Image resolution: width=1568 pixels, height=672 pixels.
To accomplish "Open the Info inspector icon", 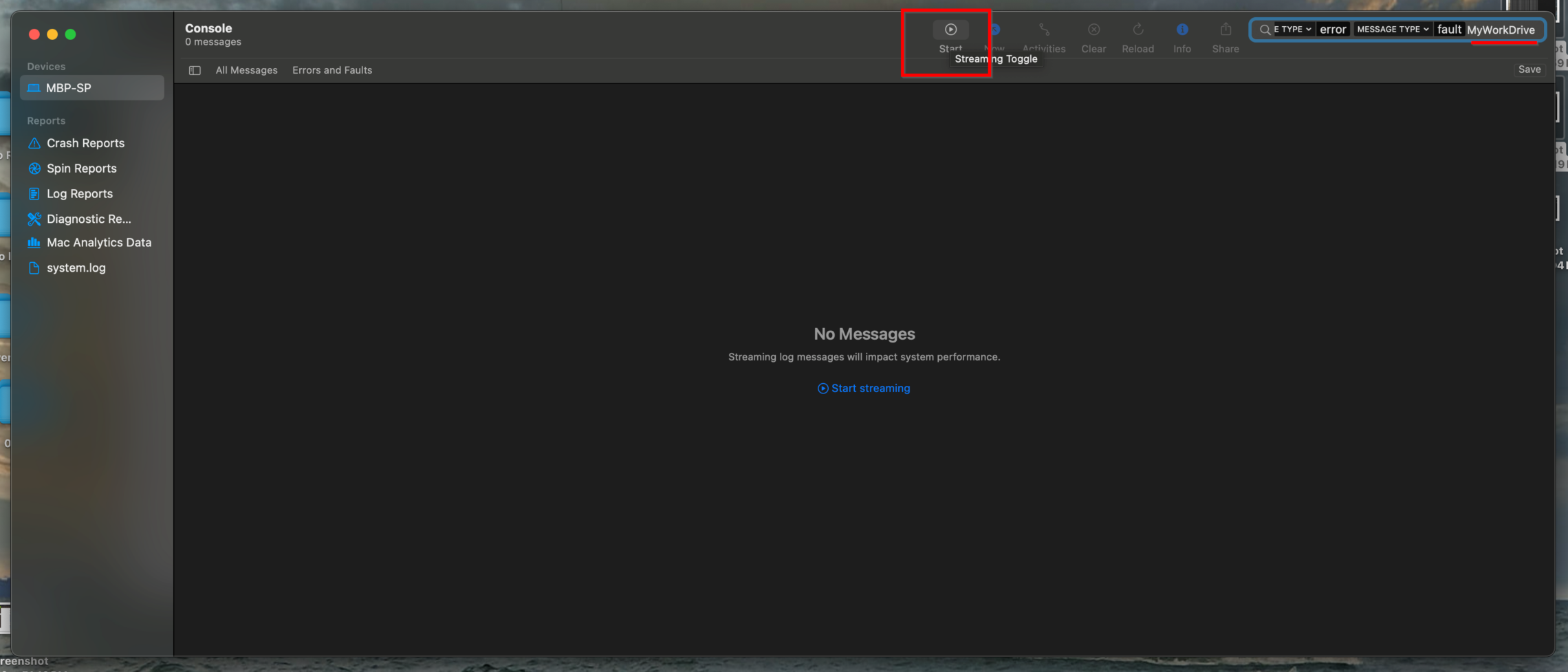I will click(x=1182, y=30).
